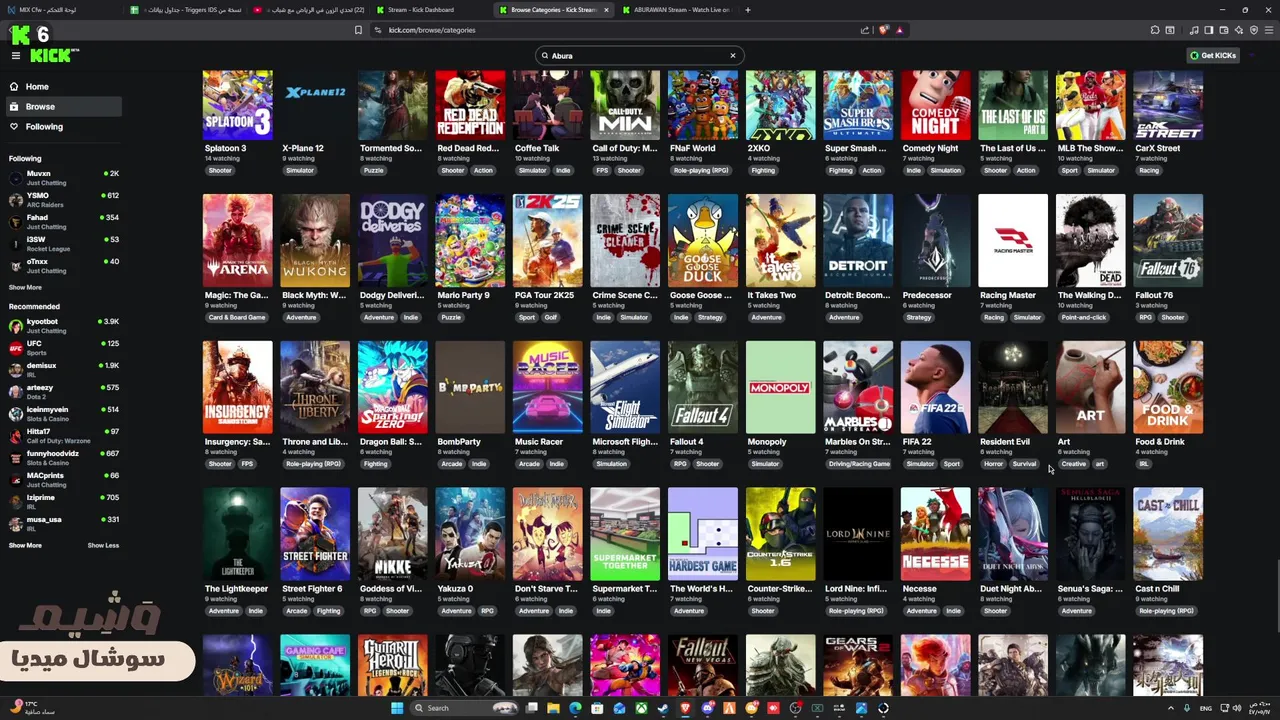
Task: Click the share icon in address bar
Action: coord(865,30)
